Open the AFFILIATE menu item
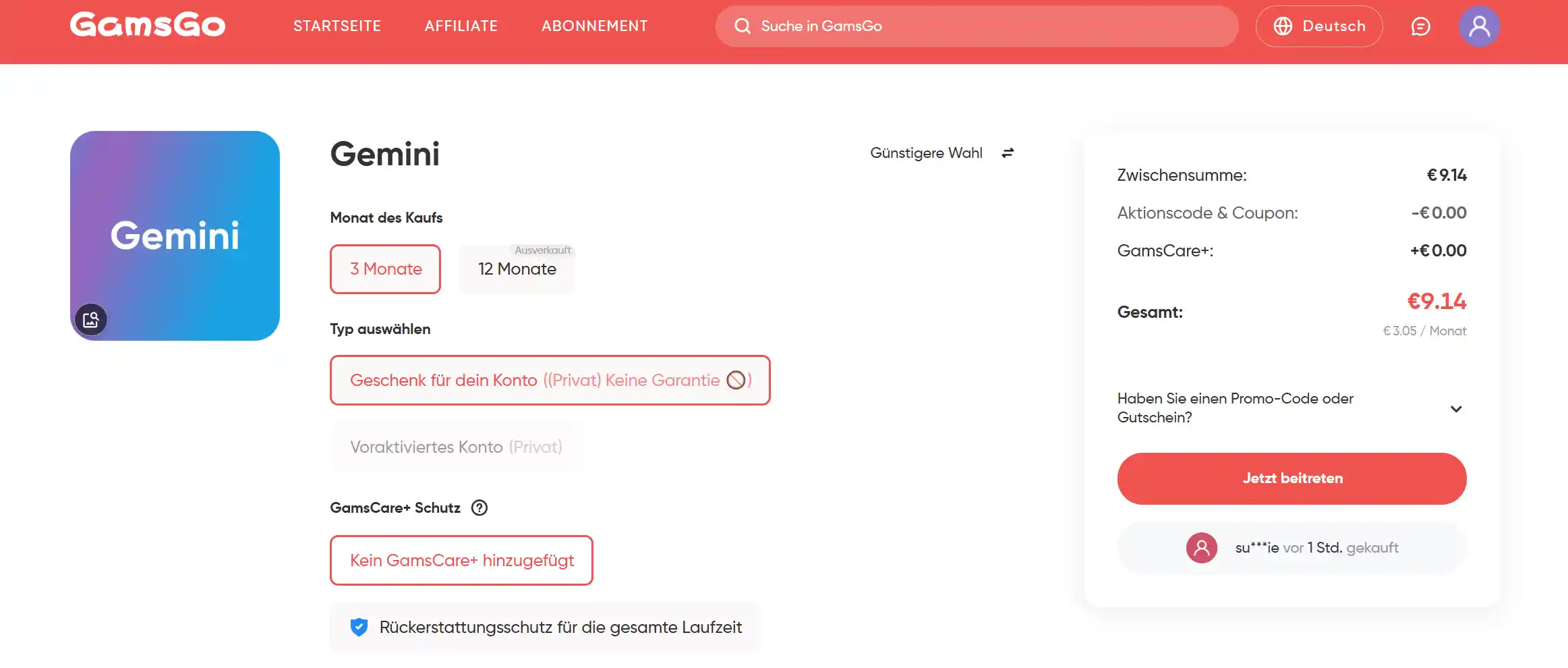Viewport: 1568px width, 668px height. point(461,26)
